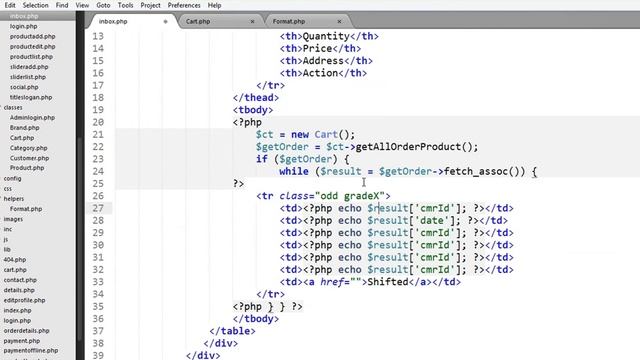This screenshot has height=360, width=640.
Task: Open productlist.php in sidebar
Action: pyautogui.click(x=31, y=57)
